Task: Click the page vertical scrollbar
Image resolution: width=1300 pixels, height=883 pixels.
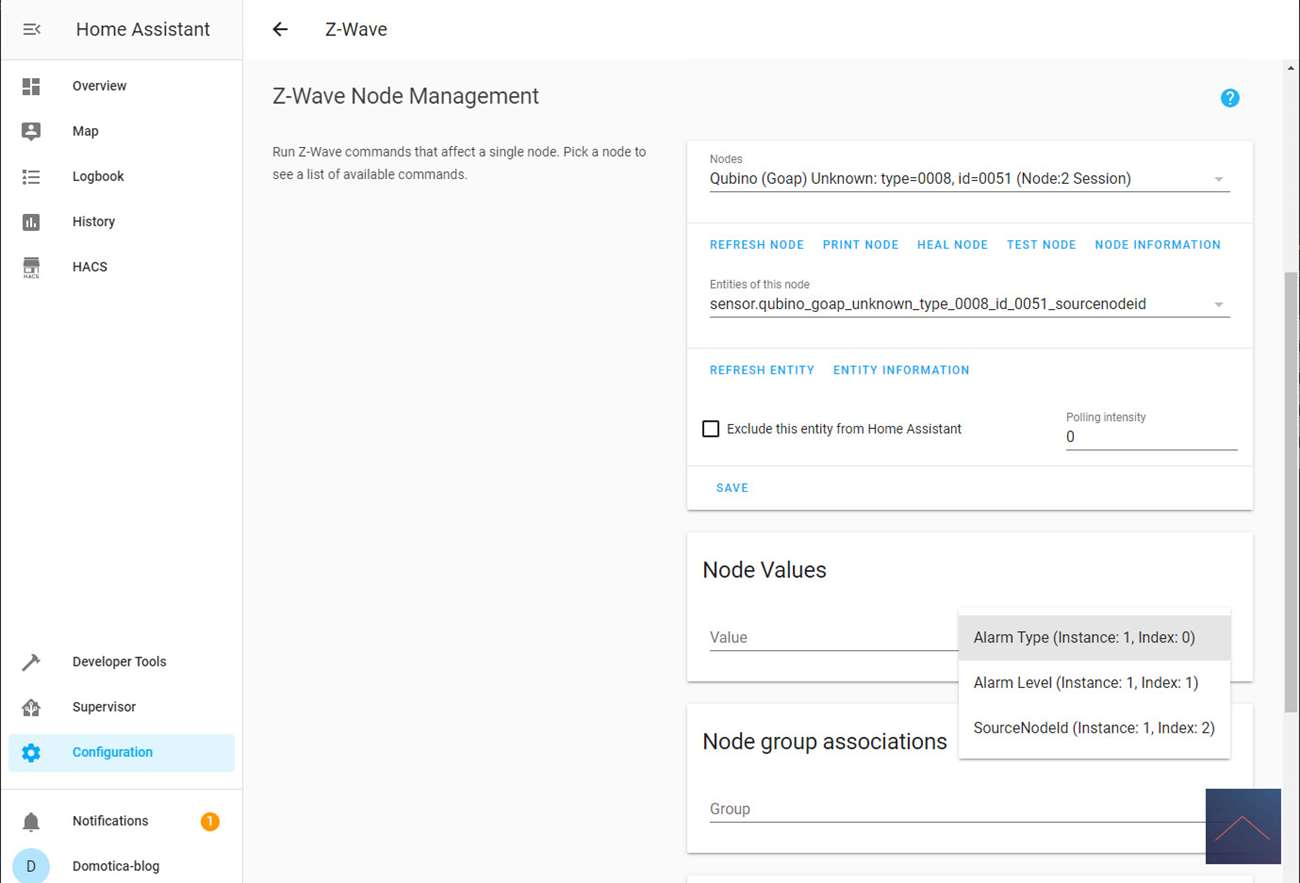Action: click(1291, 490)
